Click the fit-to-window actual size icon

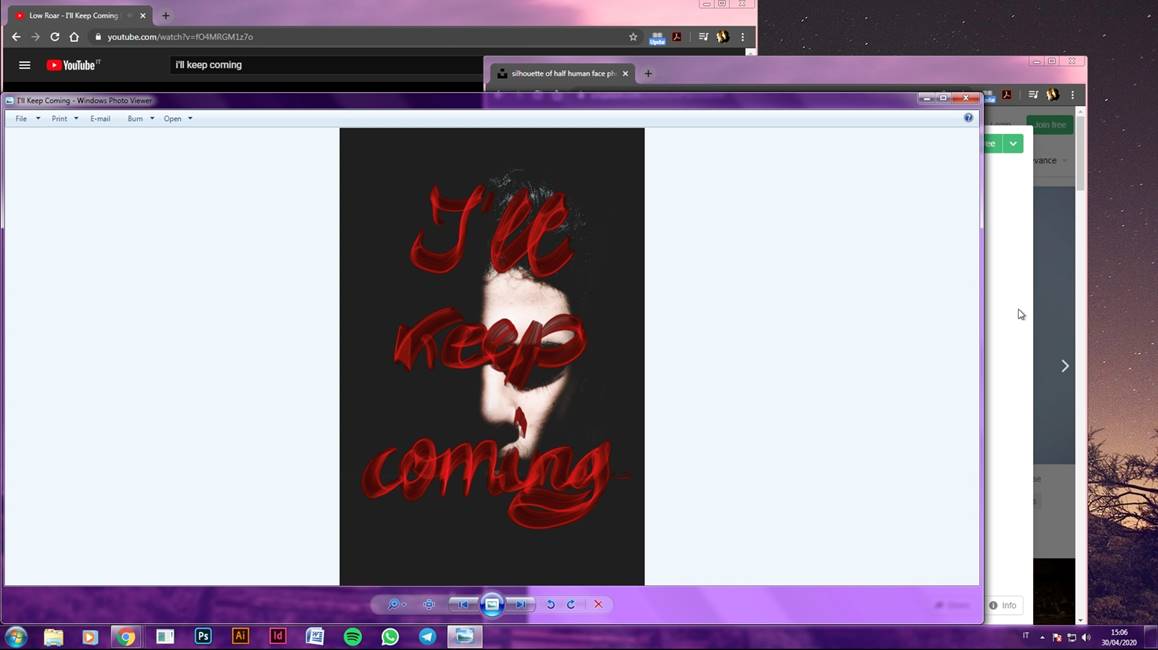(x=429, y=604)
